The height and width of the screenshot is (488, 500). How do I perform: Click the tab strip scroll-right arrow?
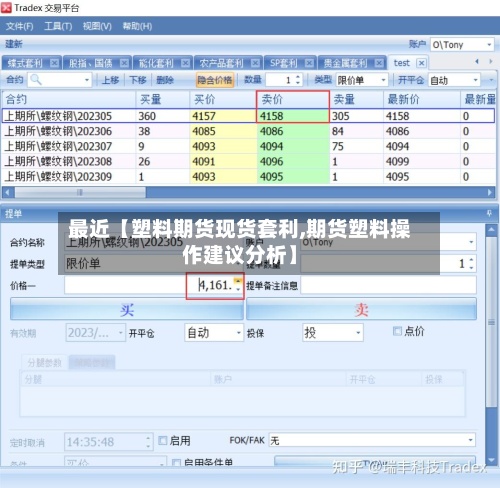490,61
